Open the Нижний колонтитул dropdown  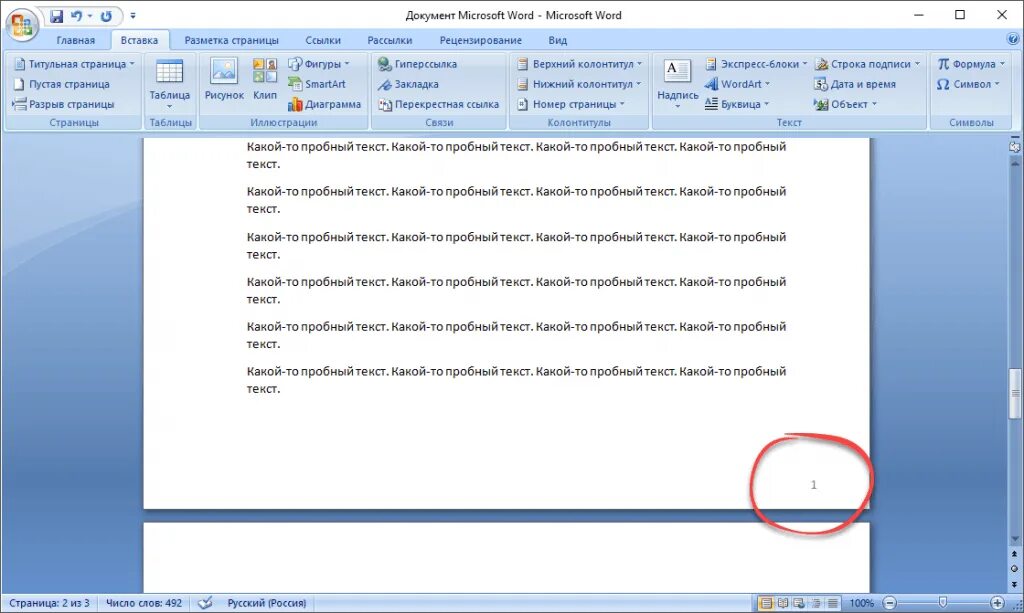[579, 84]
